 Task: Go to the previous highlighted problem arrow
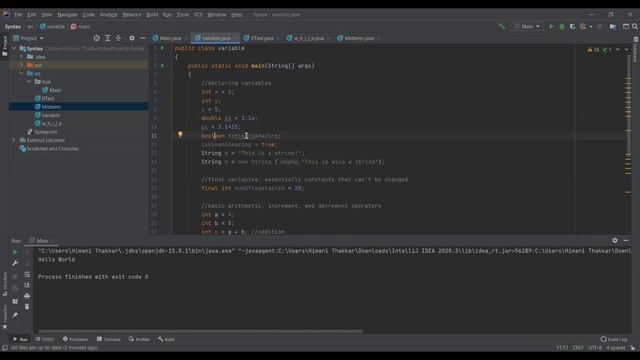pyautogui.click(x=618, y=49)
